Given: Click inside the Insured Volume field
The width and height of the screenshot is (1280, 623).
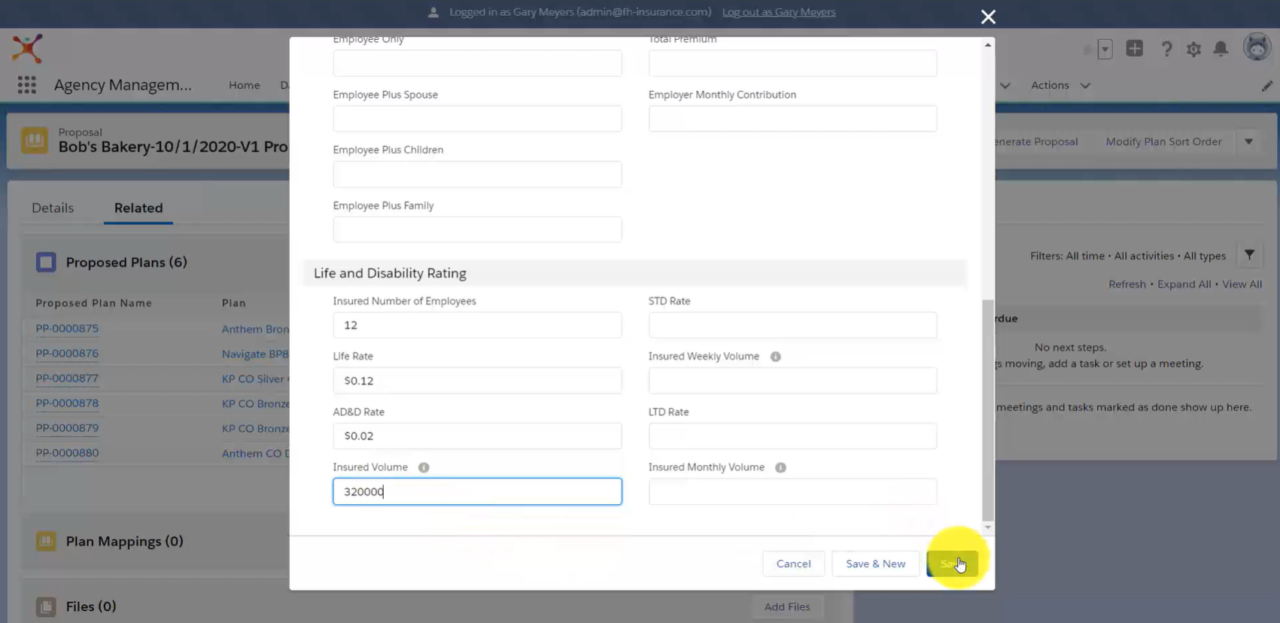Looking at the screenshot, I should pyautogui.click(x=477, y=491).
